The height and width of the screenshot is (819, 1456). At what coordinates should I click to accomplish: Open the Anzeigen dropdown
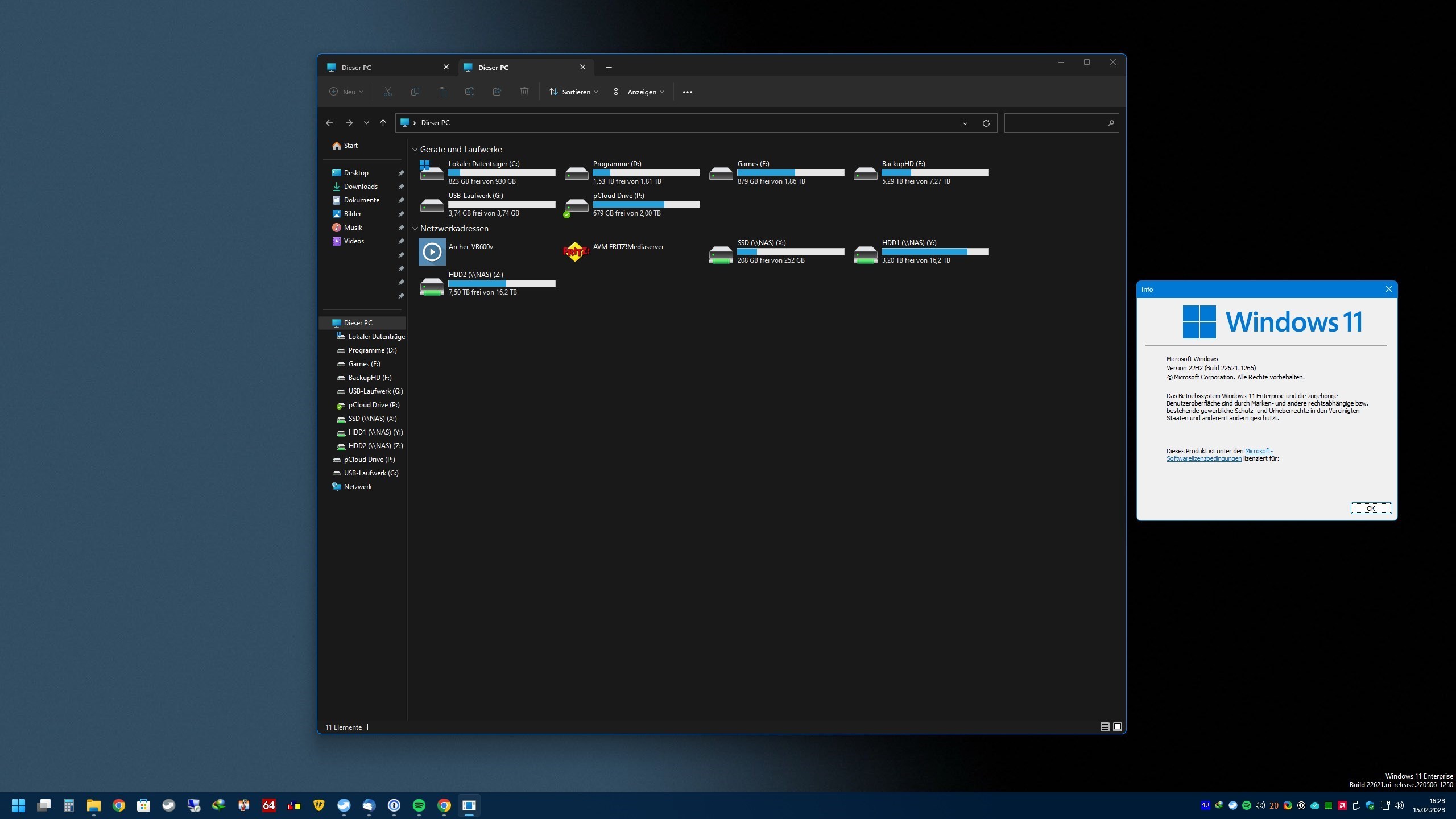click(639, 92)
